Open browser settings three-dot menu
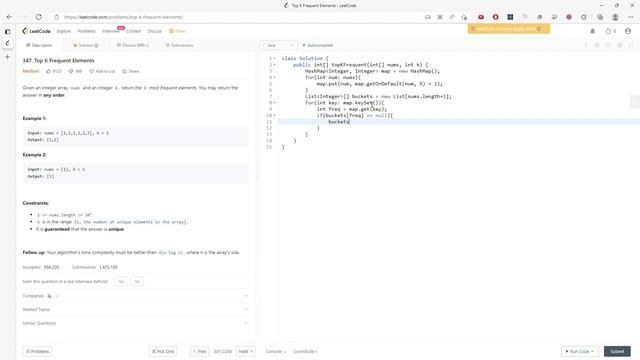Image resolution: width=640 pixels, height=360 pixels. pos(631,17)
